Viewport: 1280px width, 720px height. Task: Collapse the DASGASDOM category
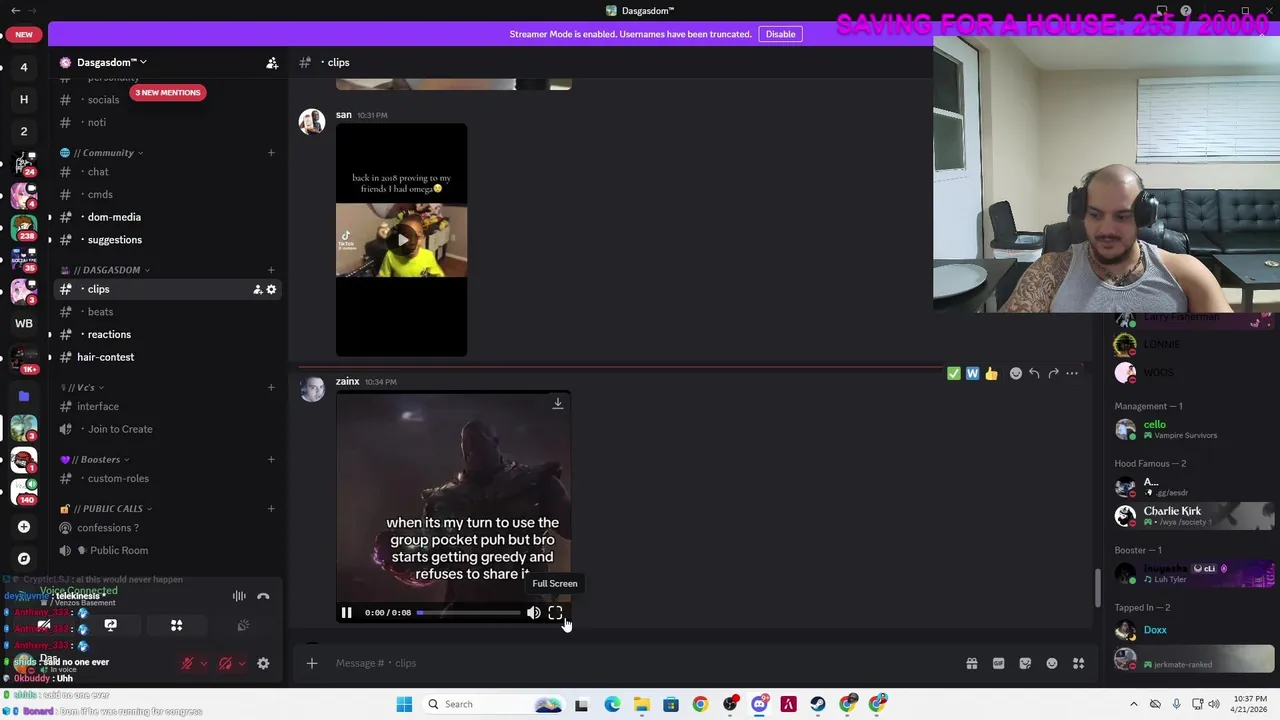pyautogui.click(x=105, y=270)
